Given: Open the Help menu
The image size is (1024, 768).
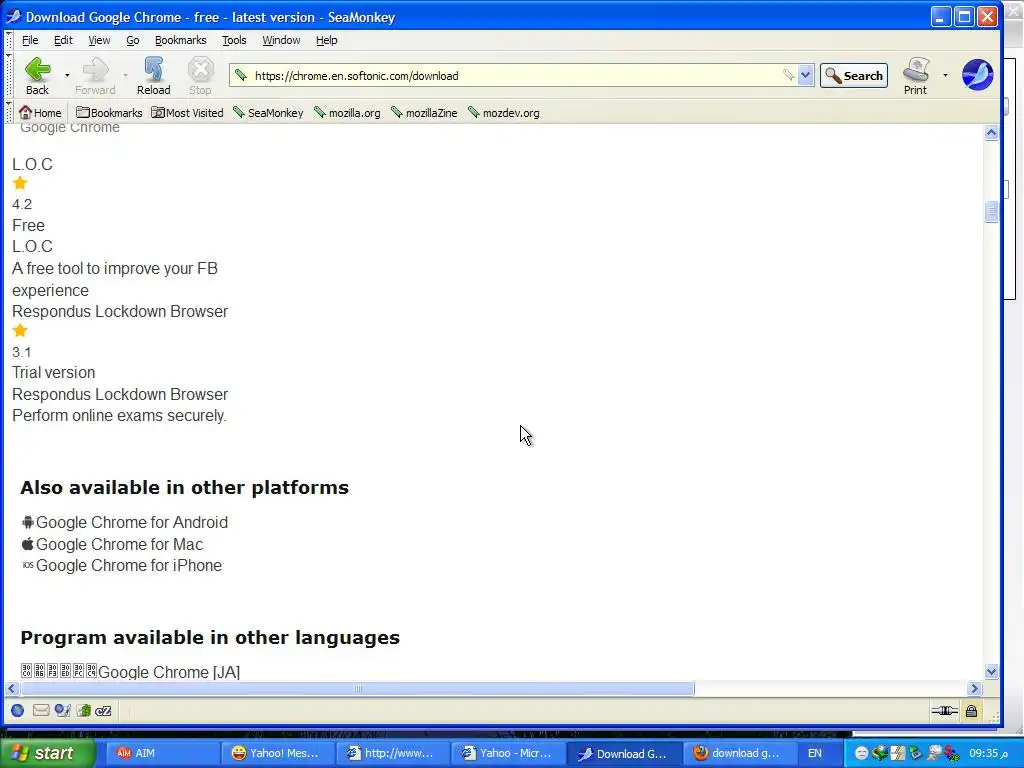Looking at the screenshot, I should point(327,40).
